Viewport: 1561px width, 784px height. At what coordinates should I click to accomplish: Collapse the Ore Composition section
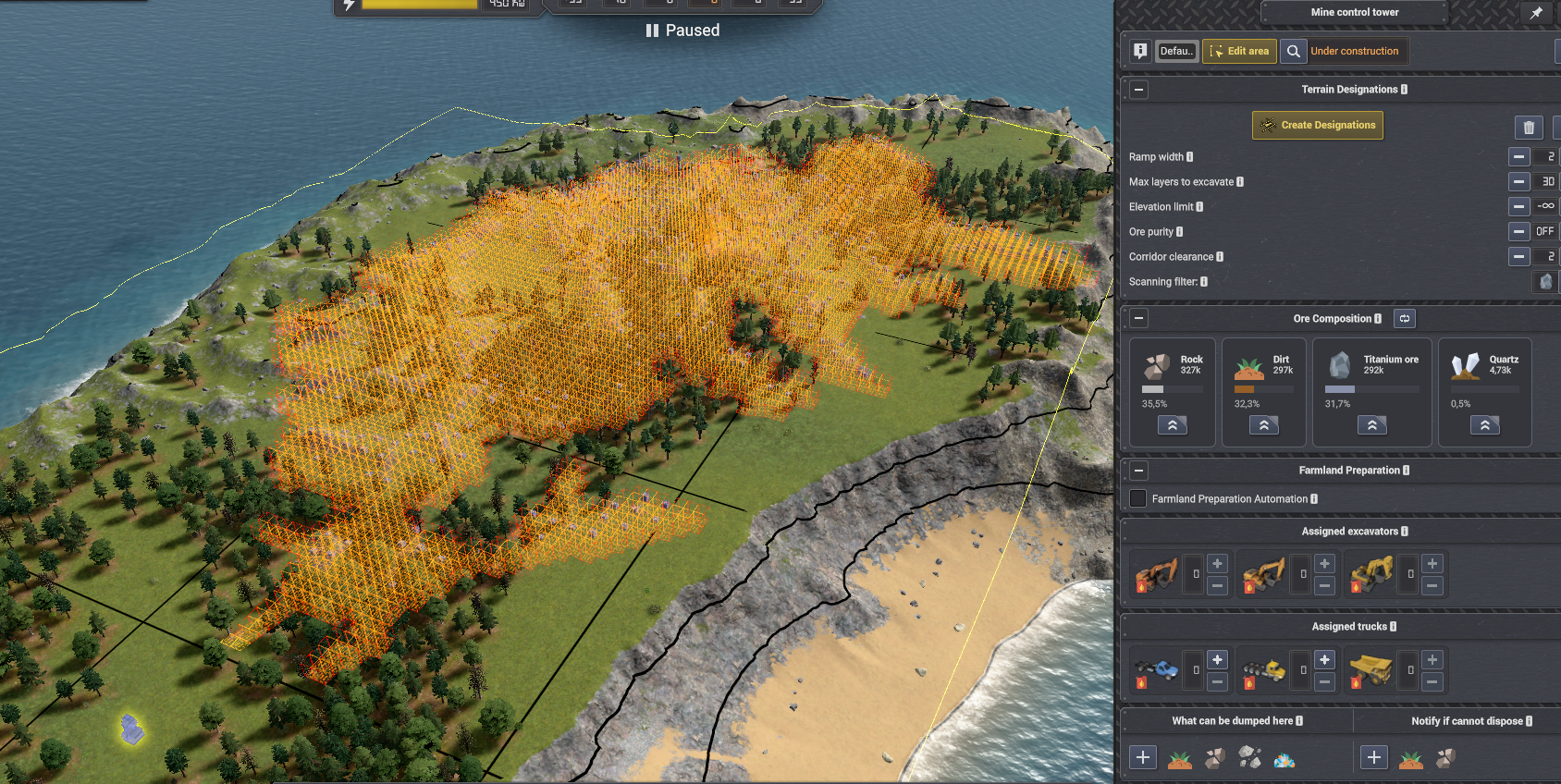pyautogui.click(x=1138, y=319)
